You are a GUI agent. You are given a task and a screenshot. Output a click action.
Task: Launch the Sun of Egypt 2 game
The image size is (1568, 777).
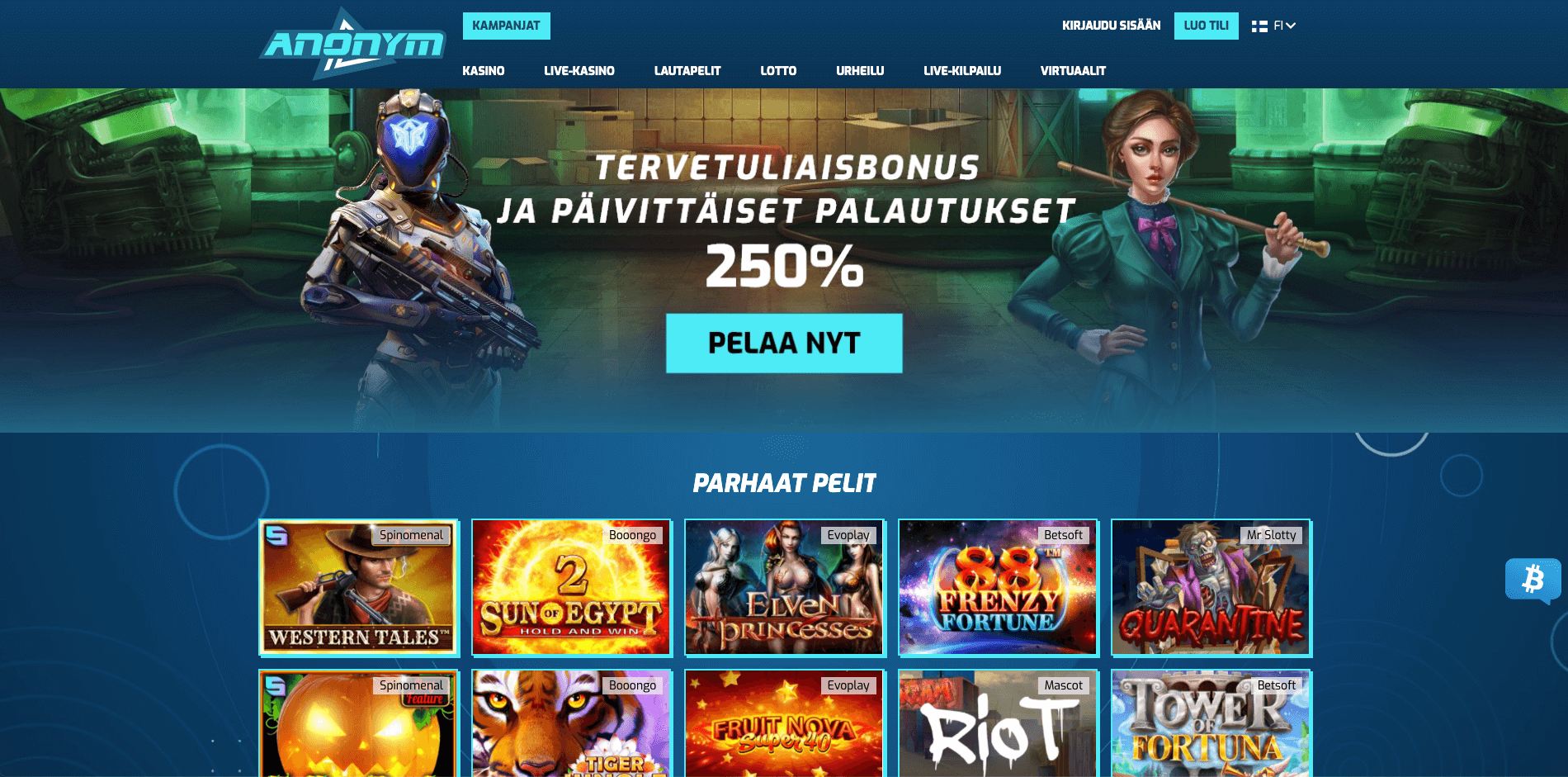coord(571,588)
